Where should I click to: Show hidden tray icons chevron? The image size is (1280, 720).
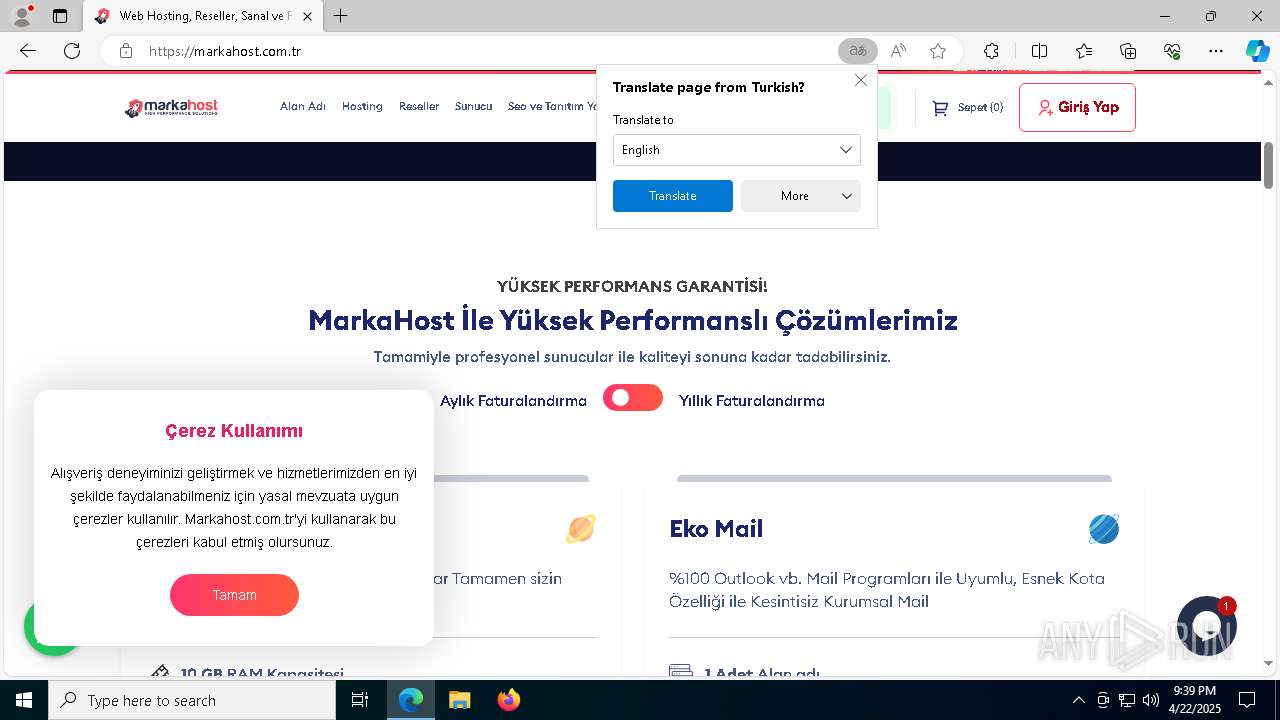coord(1078,700)
